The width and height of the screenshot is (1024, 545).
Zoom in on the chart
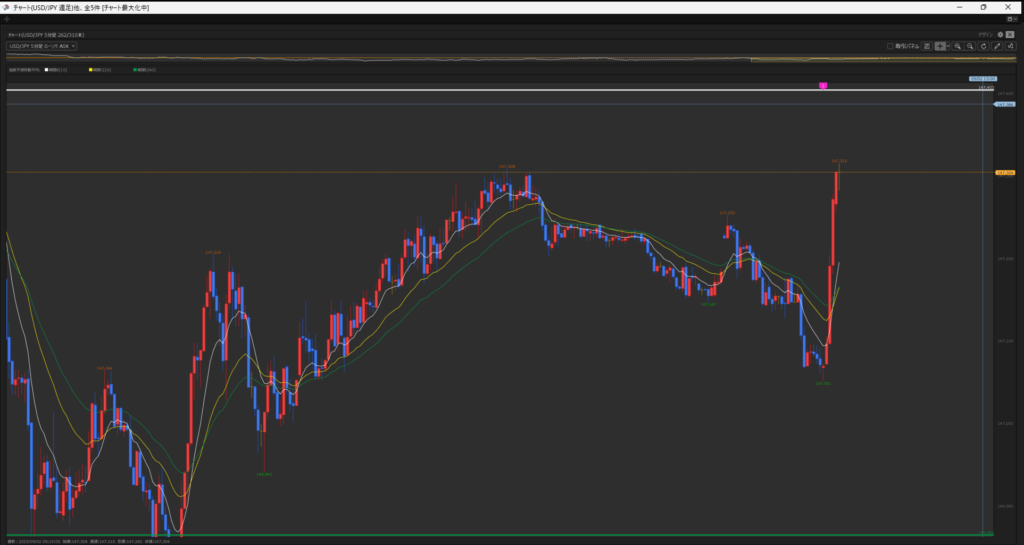tap(958, 46)
